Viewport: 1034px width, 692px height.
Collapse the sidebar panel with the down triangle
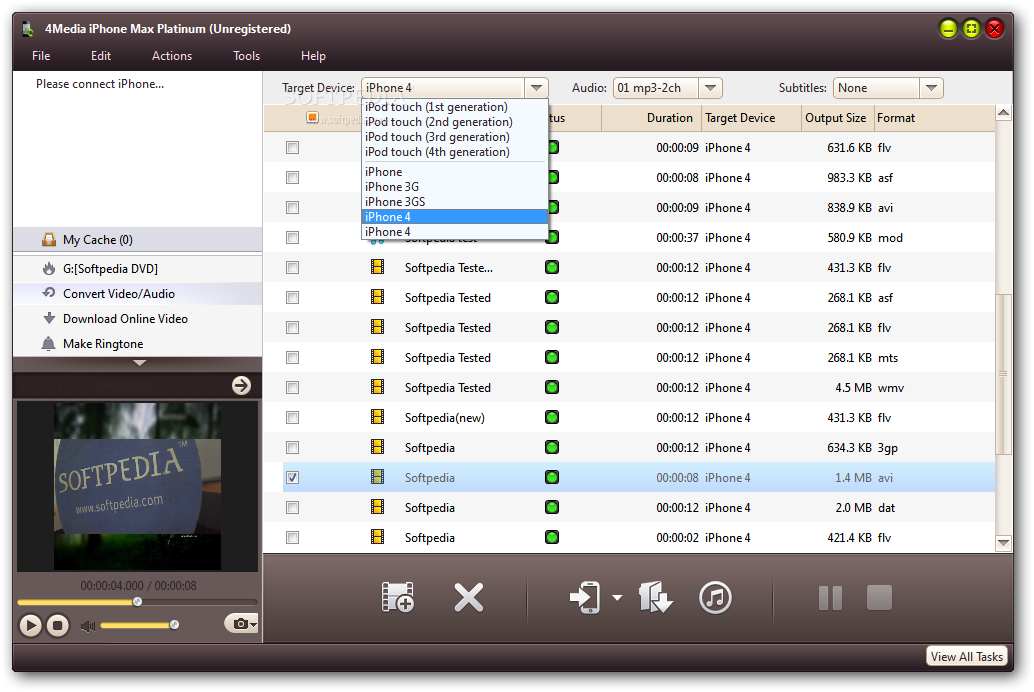(139, 363)
